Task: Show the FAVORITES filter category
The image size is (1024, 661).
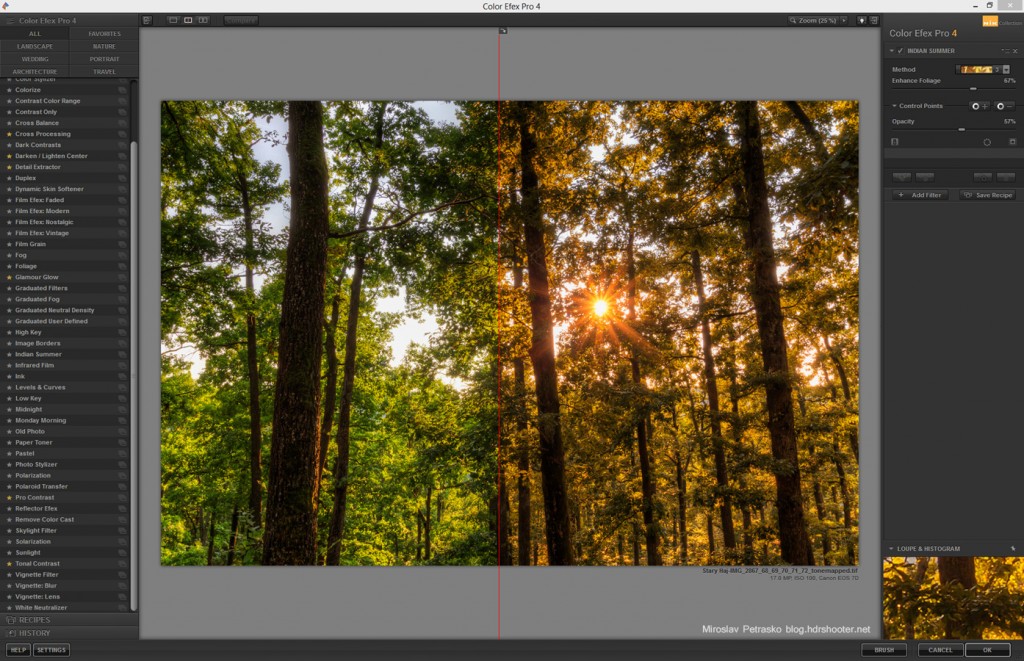Action: (104, 34)
